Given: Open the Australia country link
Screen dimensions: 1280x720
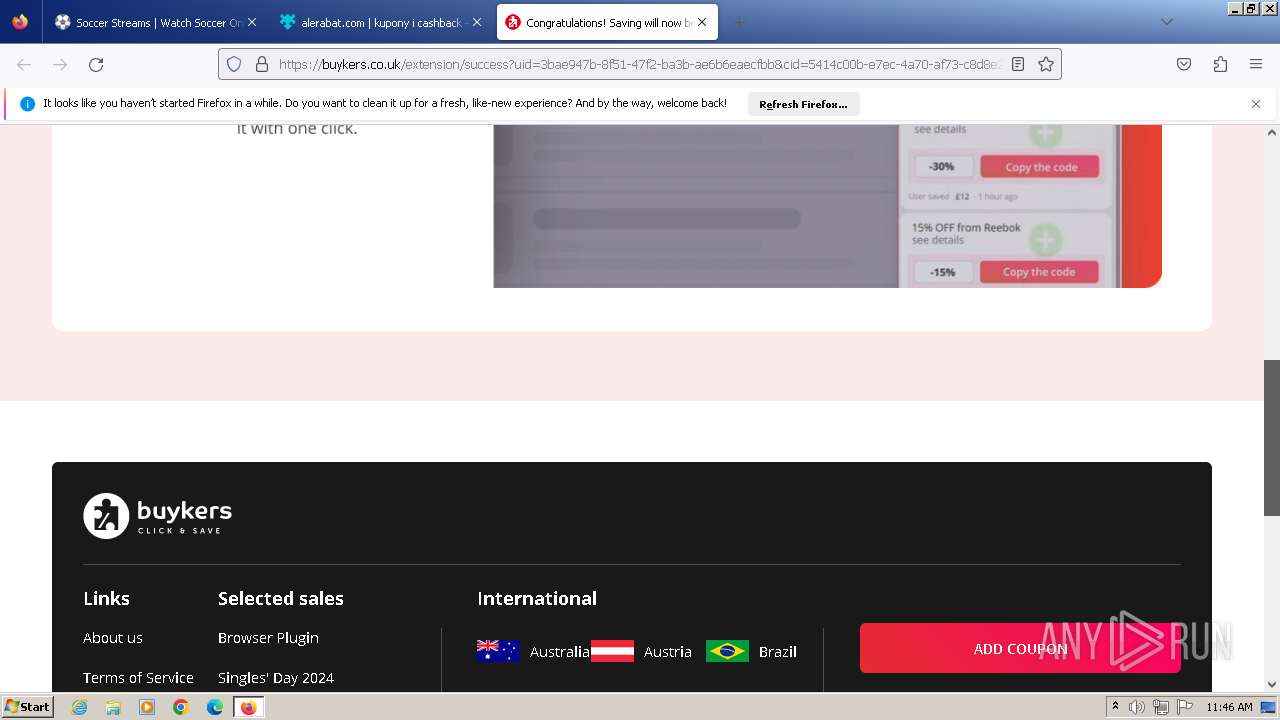Looking at the screenshot, I should coord(559,652).
